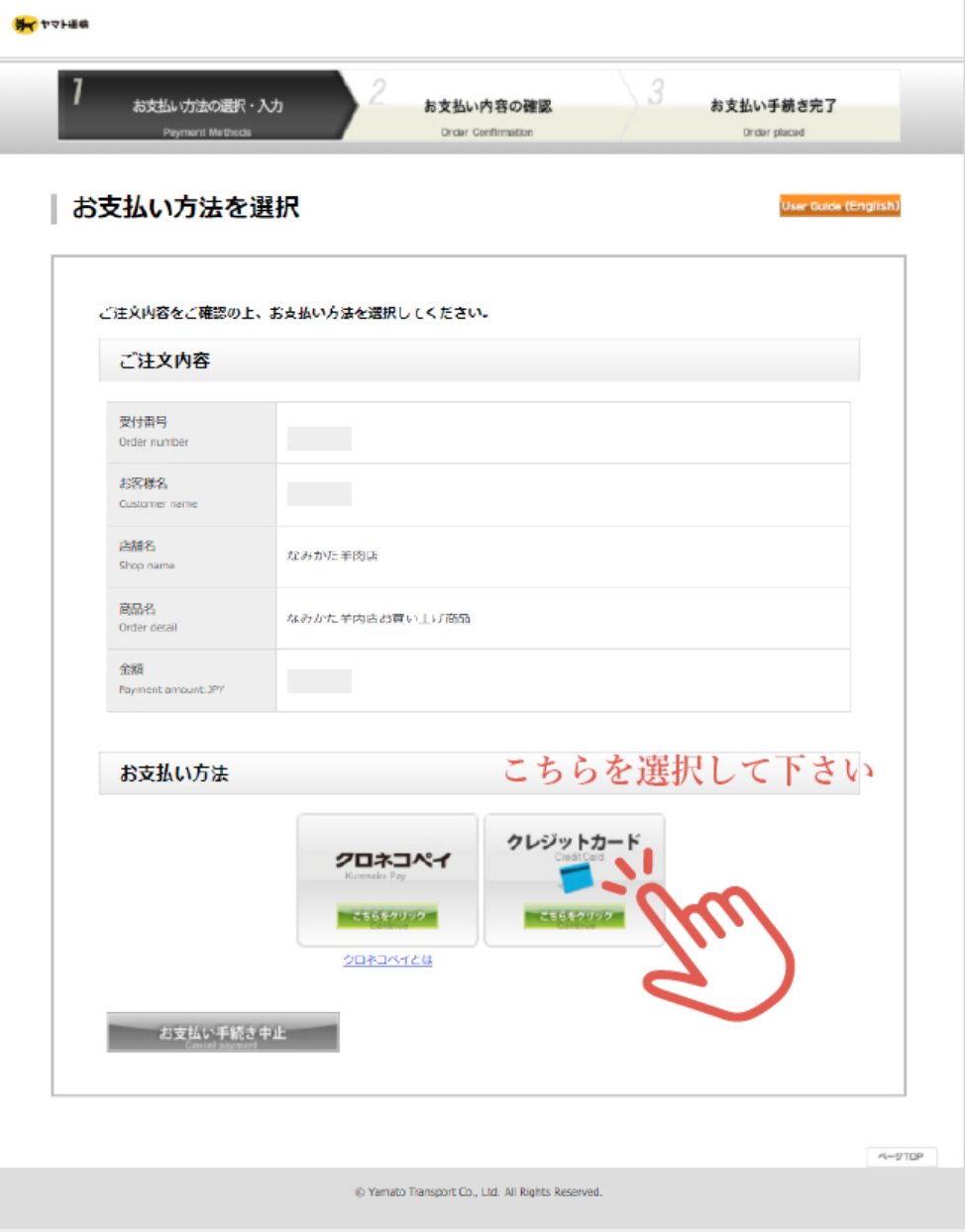Click the お客様名 Customer name label
The height and width of the screenshot is (1232, 965).
coord(159,493)
